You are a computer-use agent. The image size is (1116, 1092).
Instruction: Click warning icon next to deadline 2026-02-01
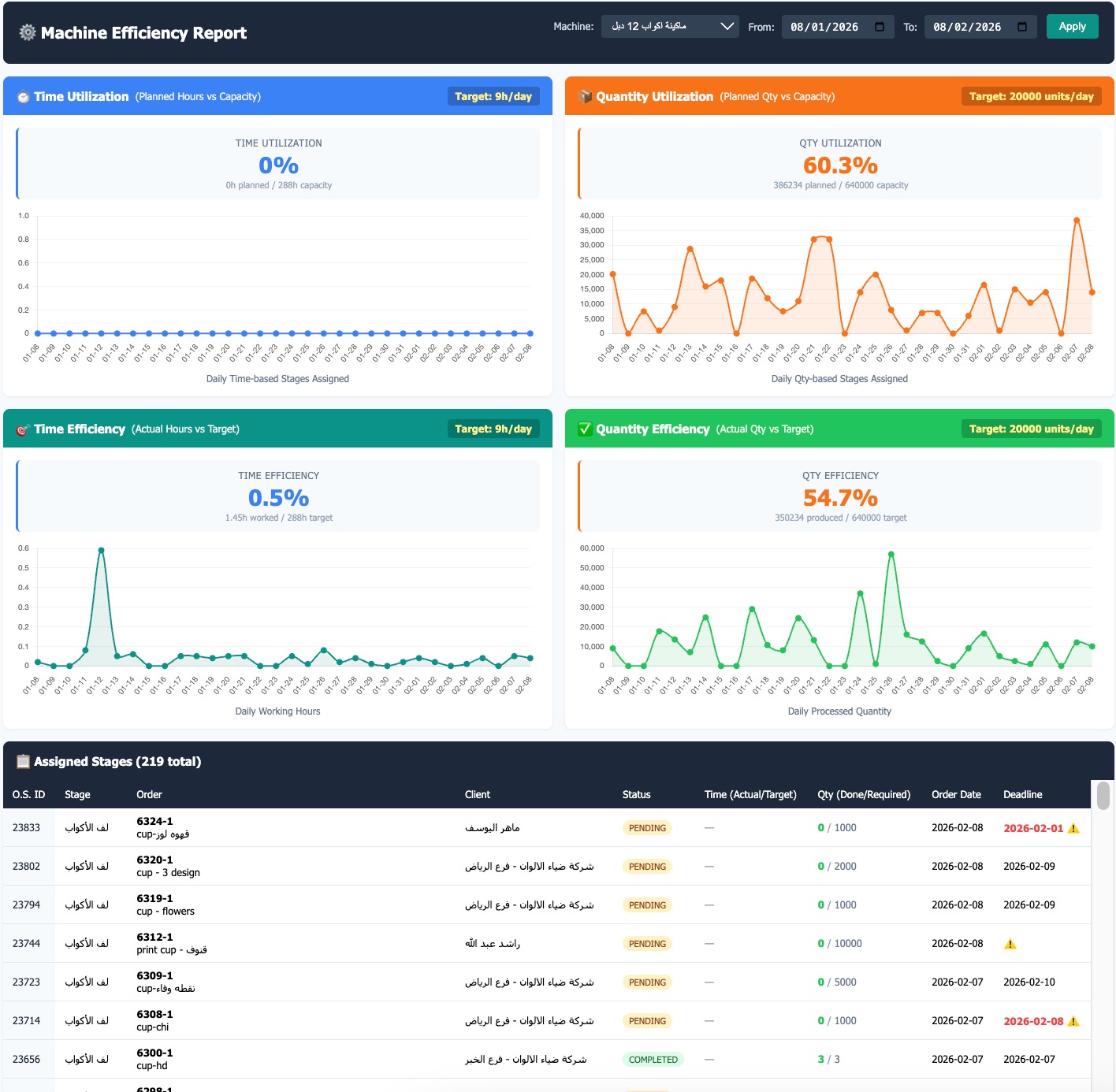click(x=1073, y=828)
